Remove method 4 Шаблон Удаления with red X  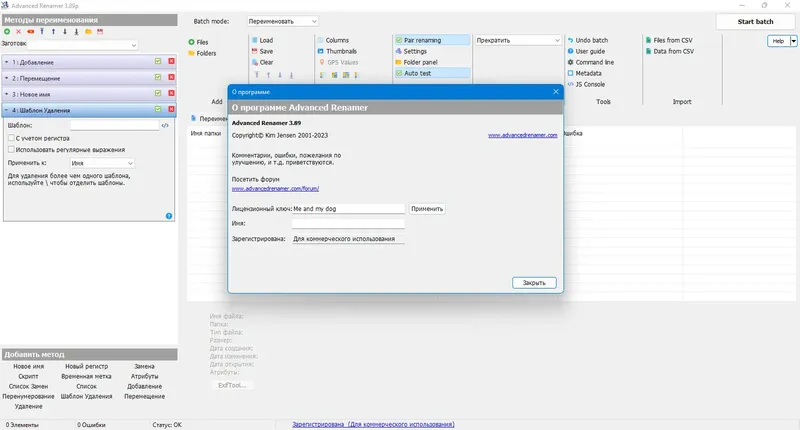pyautogui.click(x=171, y=109)
